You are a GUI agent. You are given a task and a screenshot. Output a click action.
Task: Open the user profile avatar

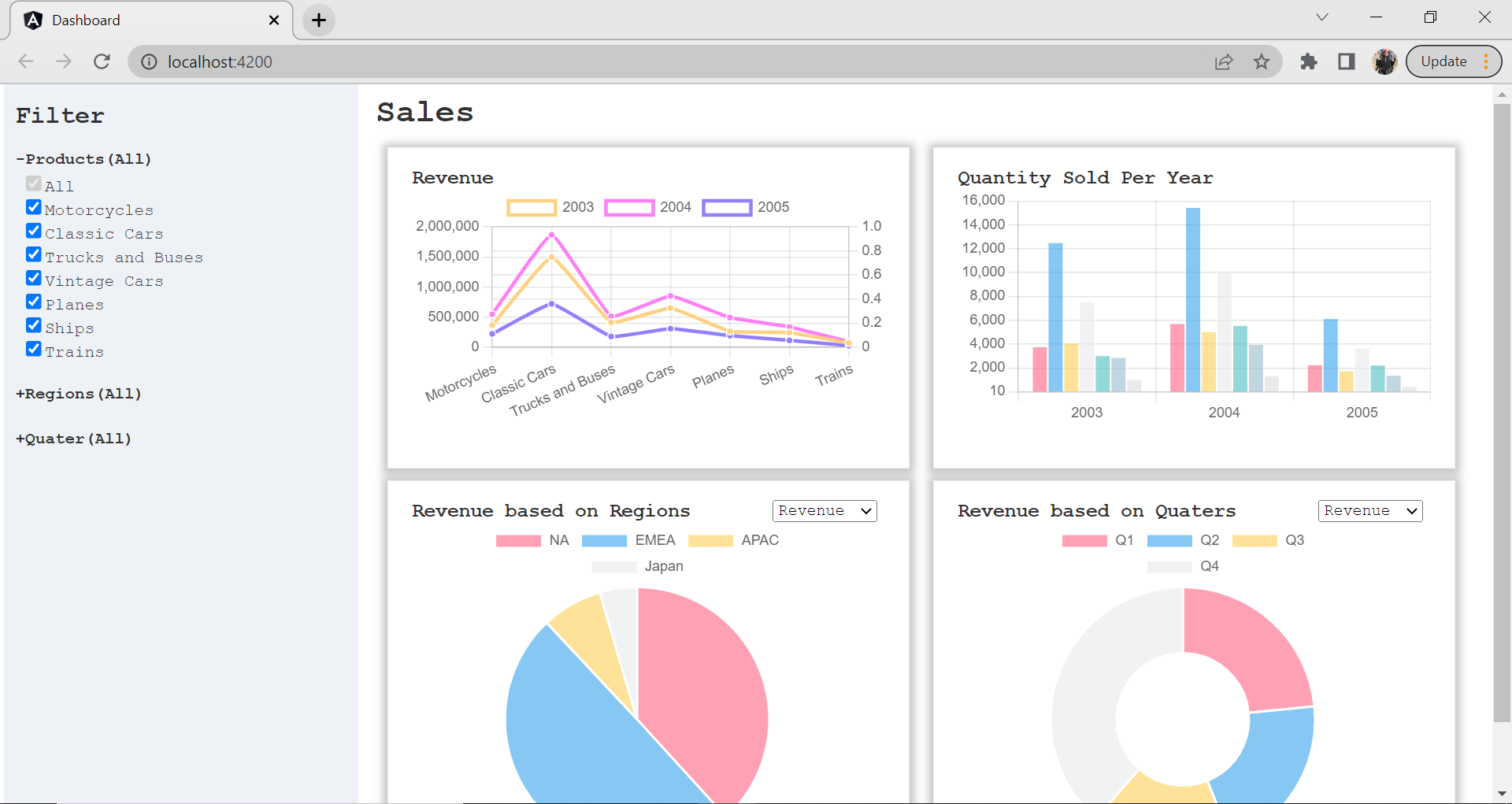point(1384,61)
